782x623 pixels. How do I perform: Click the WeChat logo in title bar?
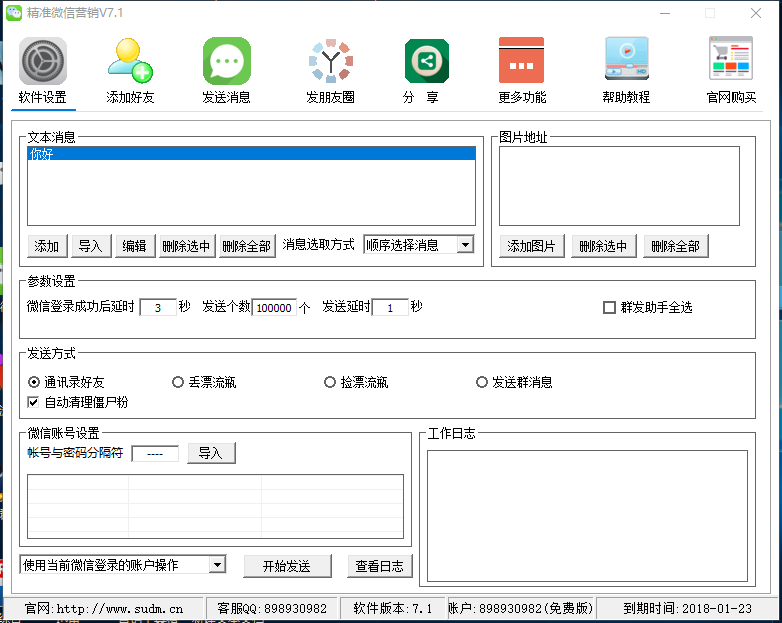click(x=13, y=12)
